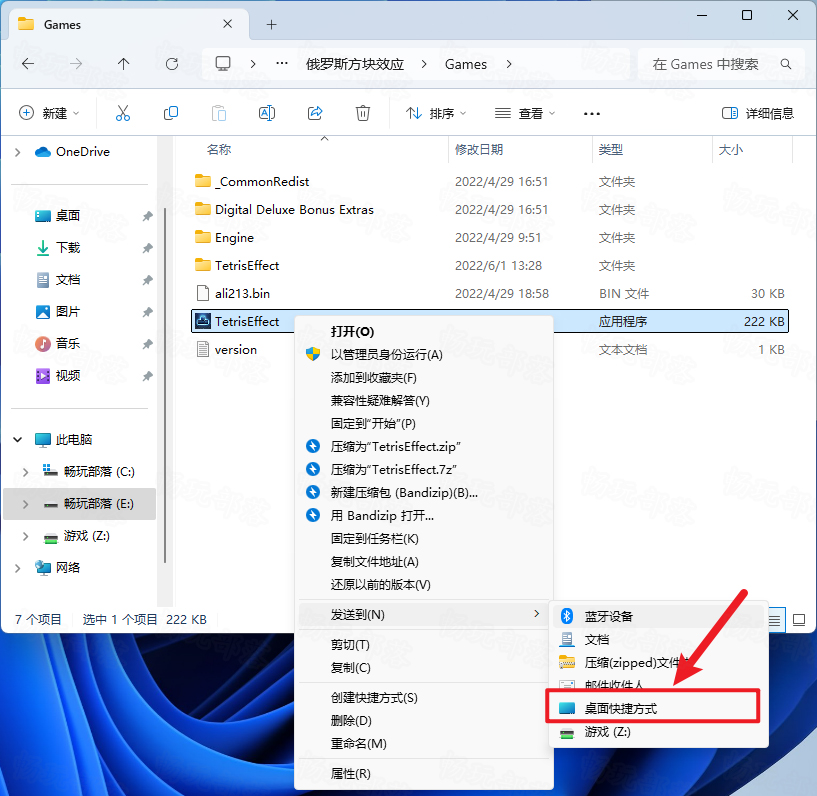Open the 发送到(N) submenu
The height and width of the screenshot is (796, 817).
tap(424, 615)
